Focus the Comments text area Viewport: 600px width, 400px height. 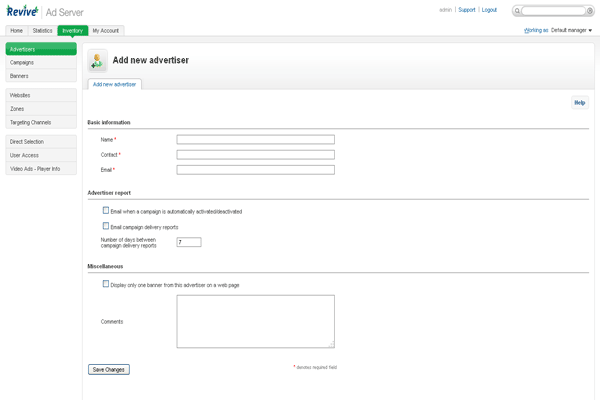coord(255,321)
